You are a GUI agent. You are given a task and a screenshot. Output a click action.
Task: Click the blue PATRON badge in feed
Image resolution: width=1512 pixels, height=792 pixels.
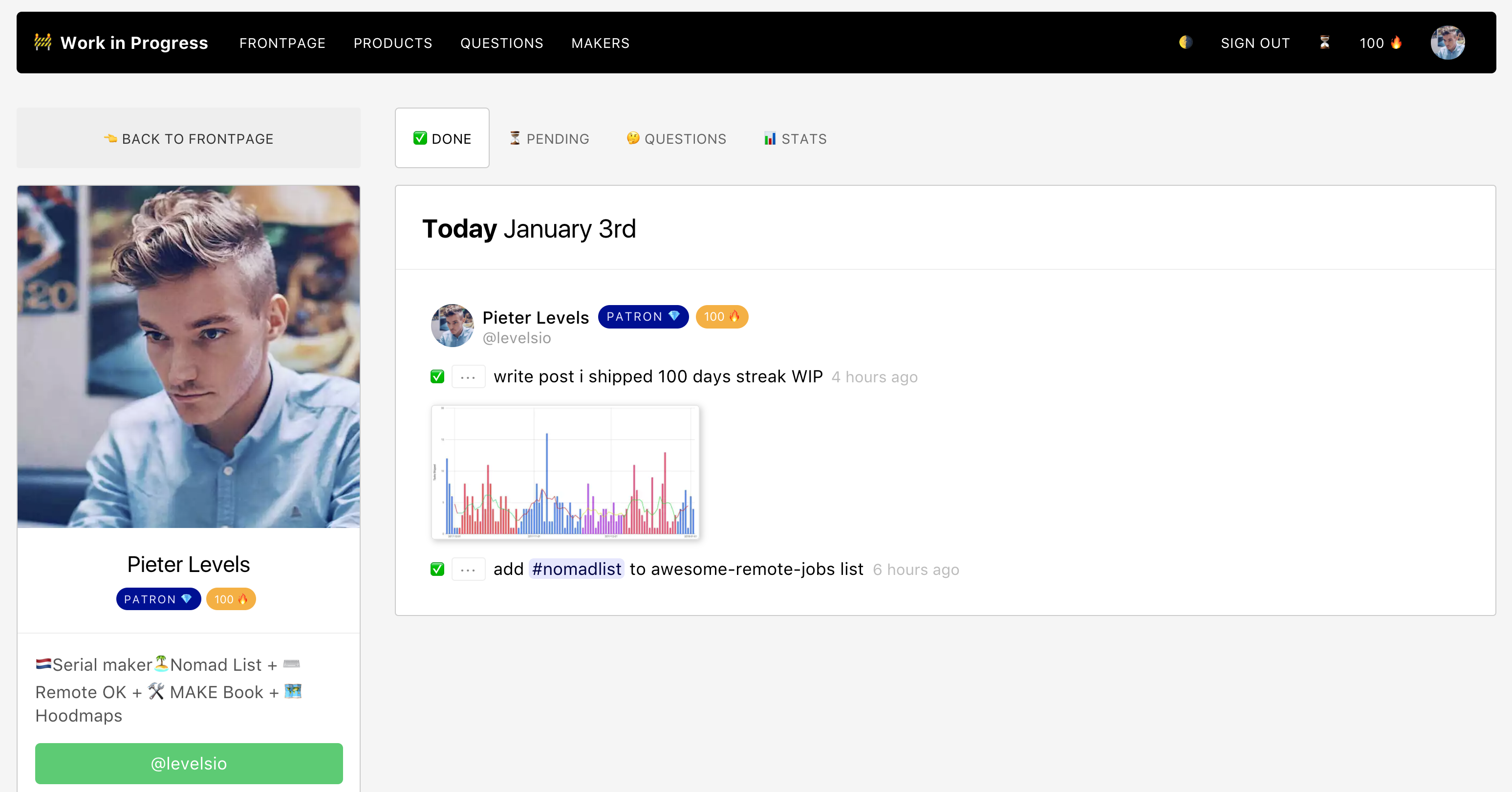[x=643, y=317]
